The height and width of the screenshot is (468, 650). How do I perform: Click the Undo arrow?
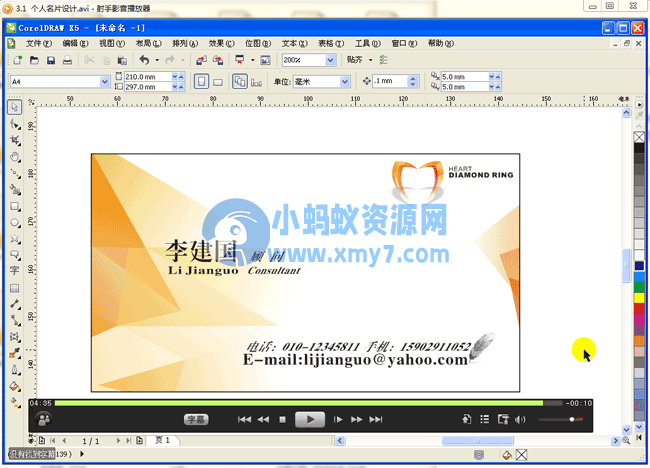point(144,60)
